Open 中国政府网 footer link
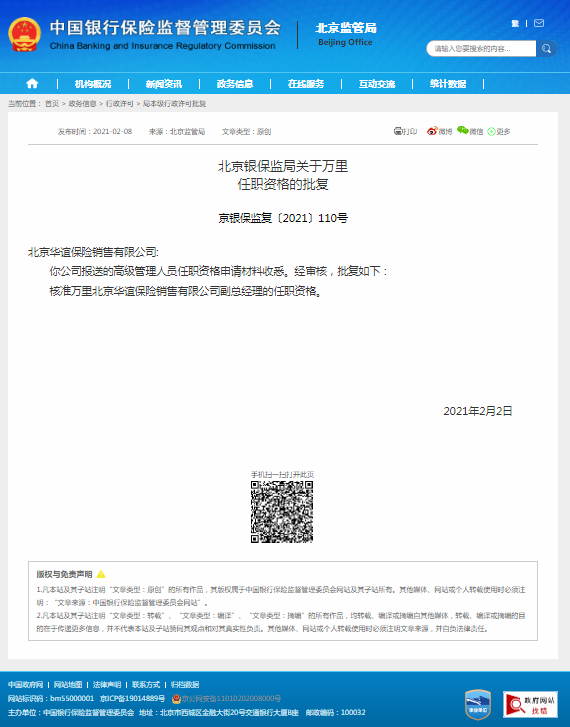The image size is (570, 727). tap(26, 685)
